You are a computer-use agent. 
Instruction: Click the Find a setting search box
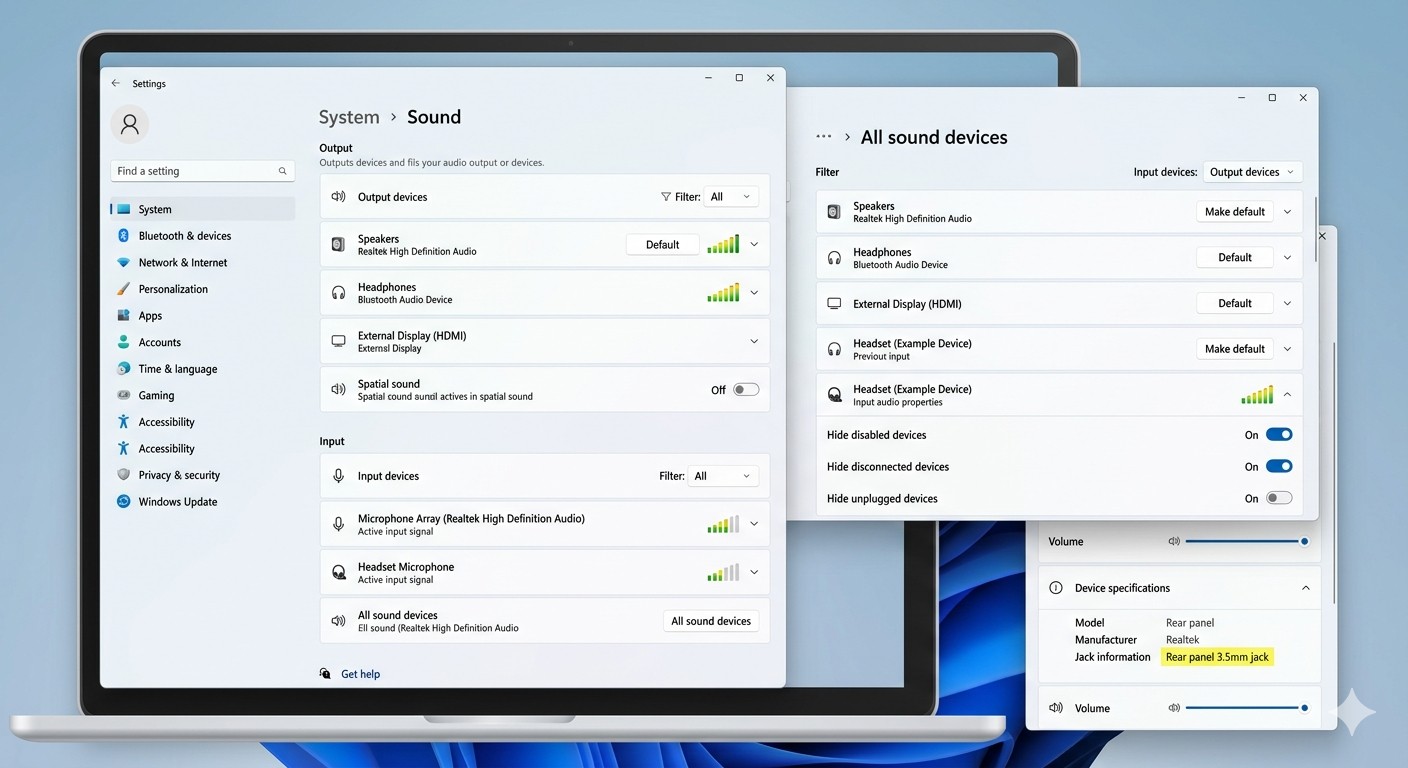pos(202,171)
